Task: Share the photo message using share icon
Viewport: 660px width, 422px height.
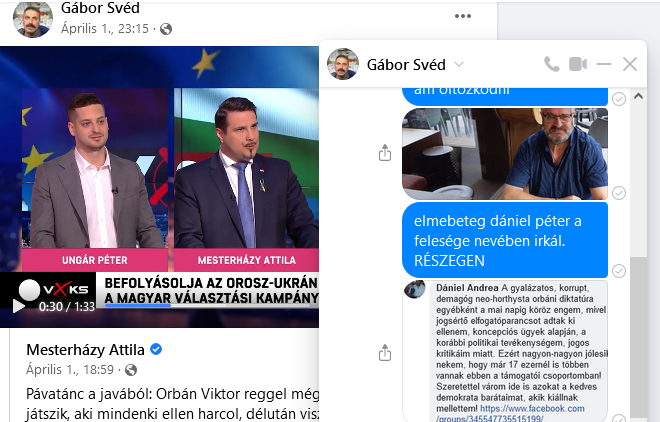Action: [x=385, y=153]
